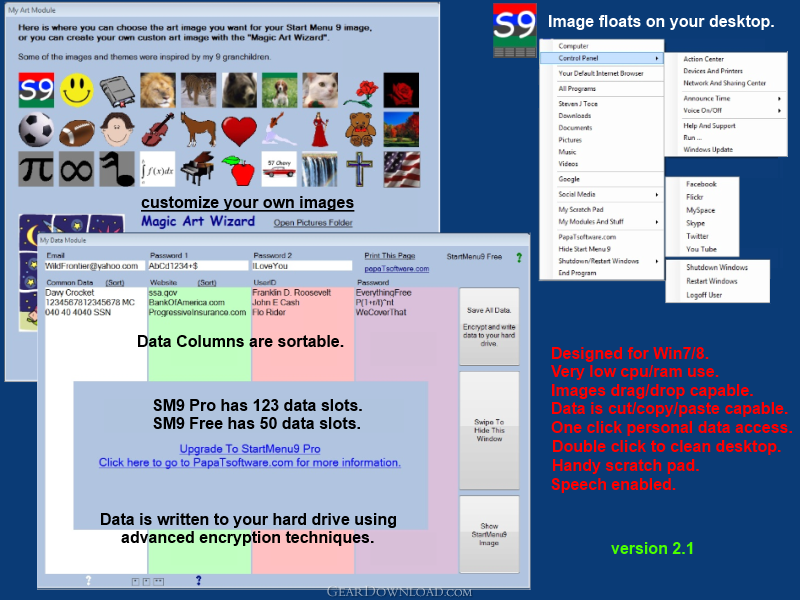Viewport: 800px width, 600px height.
Task: Select the Davy Crocket data entry
Action: [70, 293]
